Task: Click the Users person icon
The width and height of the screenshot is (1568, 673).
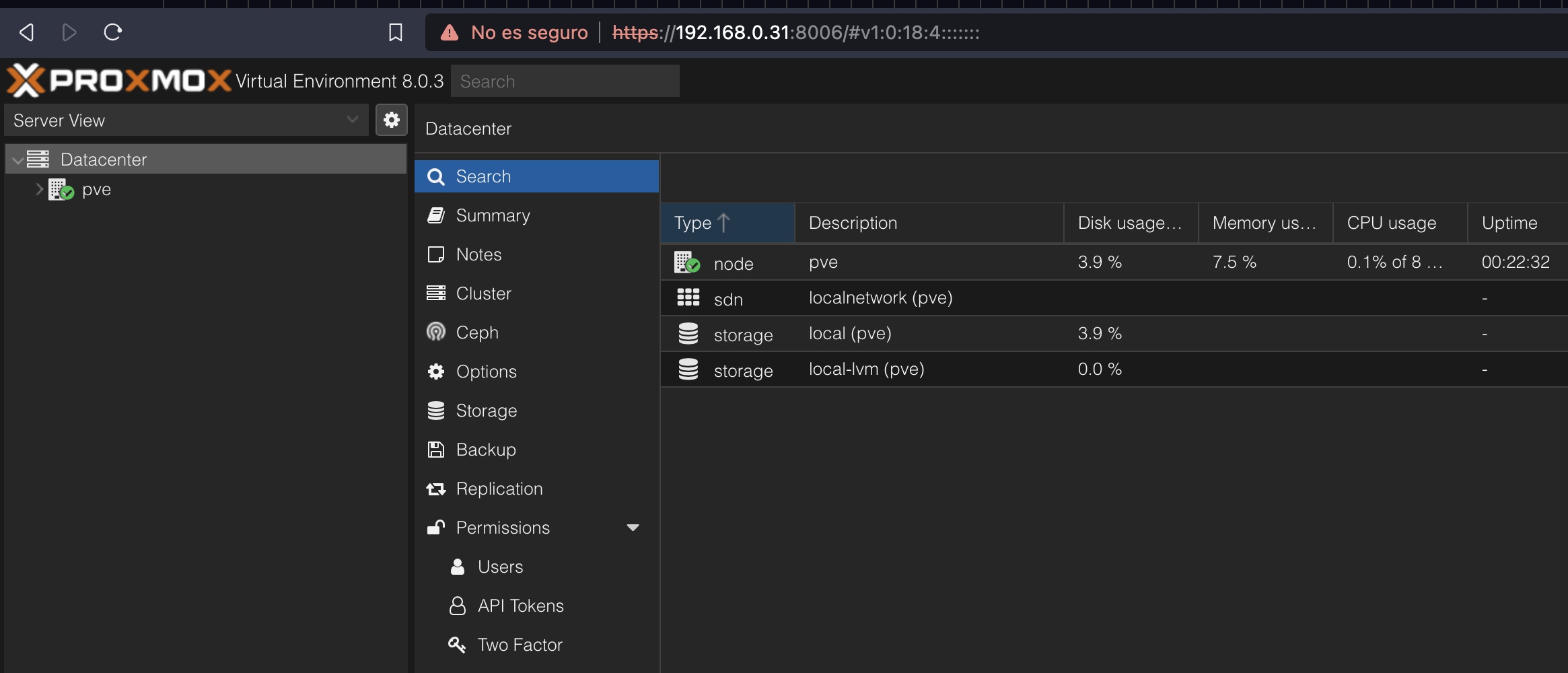Action: point(458,567)
